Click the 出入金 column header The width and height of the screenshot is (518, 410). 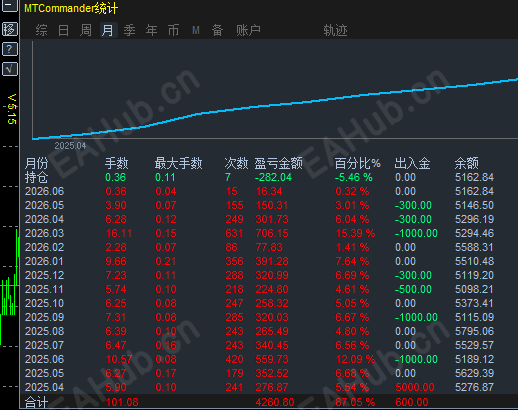(x=412, y=163)
